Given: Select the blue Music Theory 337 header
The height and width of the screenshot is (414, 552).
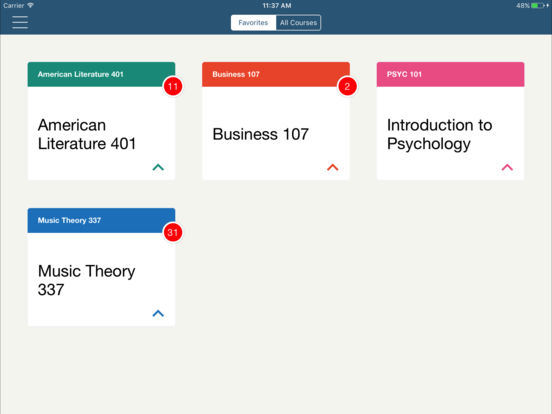Looking at the screenshot, I should pos(101,220).
